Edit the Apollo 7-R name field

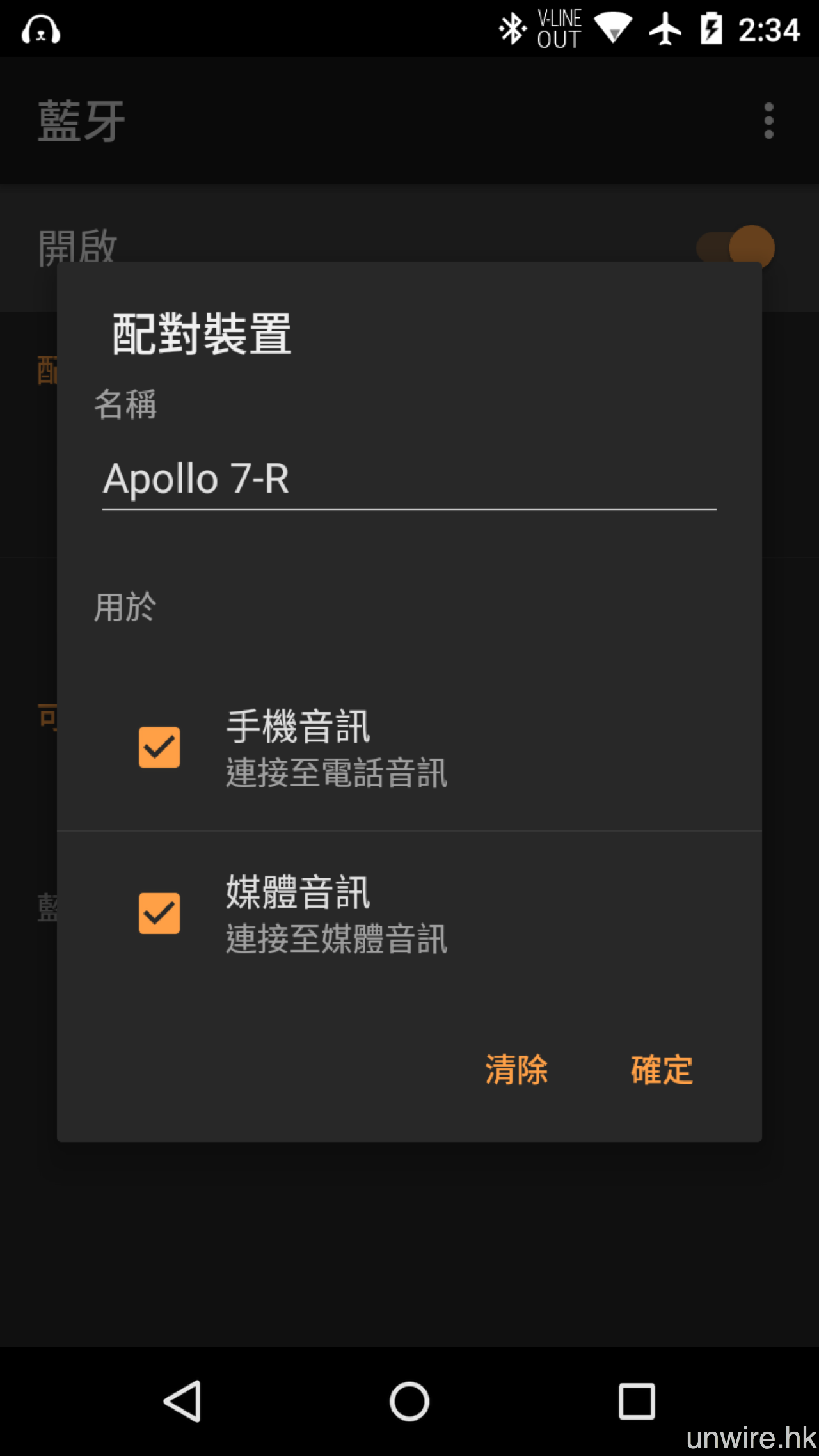click(x=408, y=479)
